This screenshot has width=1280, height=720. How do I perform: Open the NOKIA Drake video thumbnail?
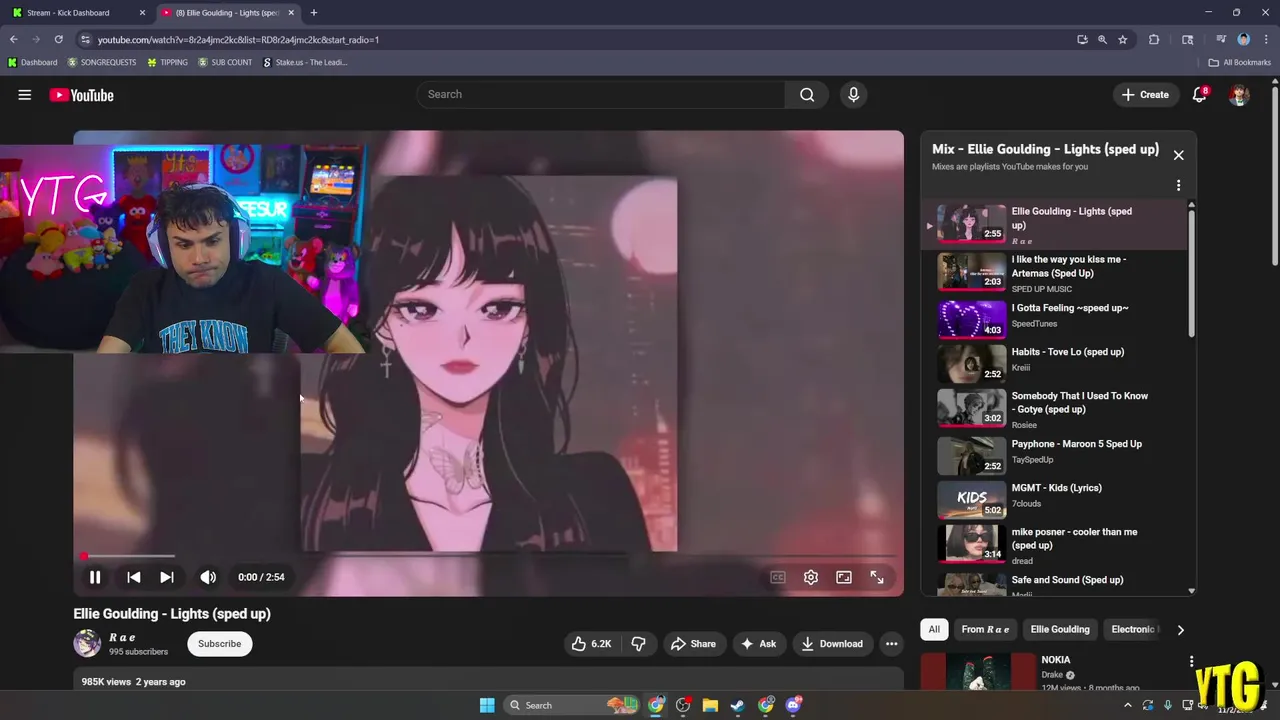point(978,671)
